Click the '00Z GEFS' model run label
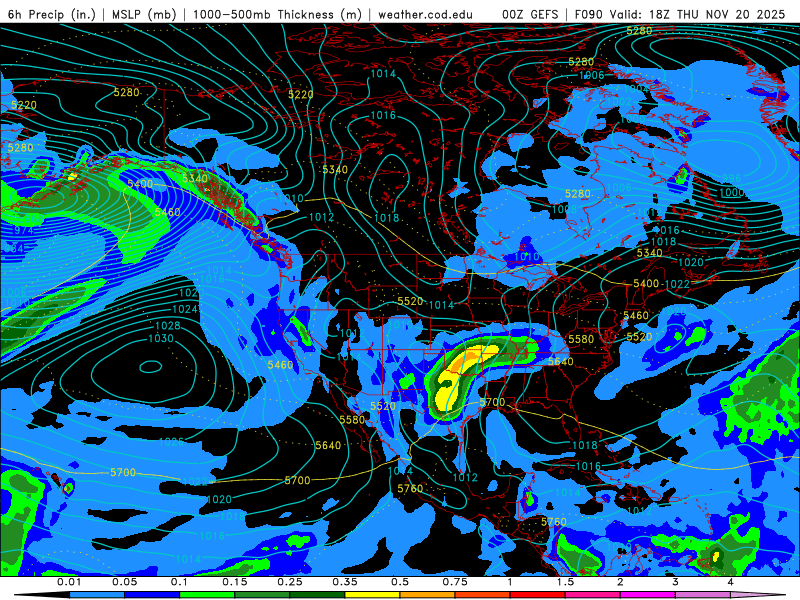Viewport: 800px width, 600px height. tap(530, 14)
